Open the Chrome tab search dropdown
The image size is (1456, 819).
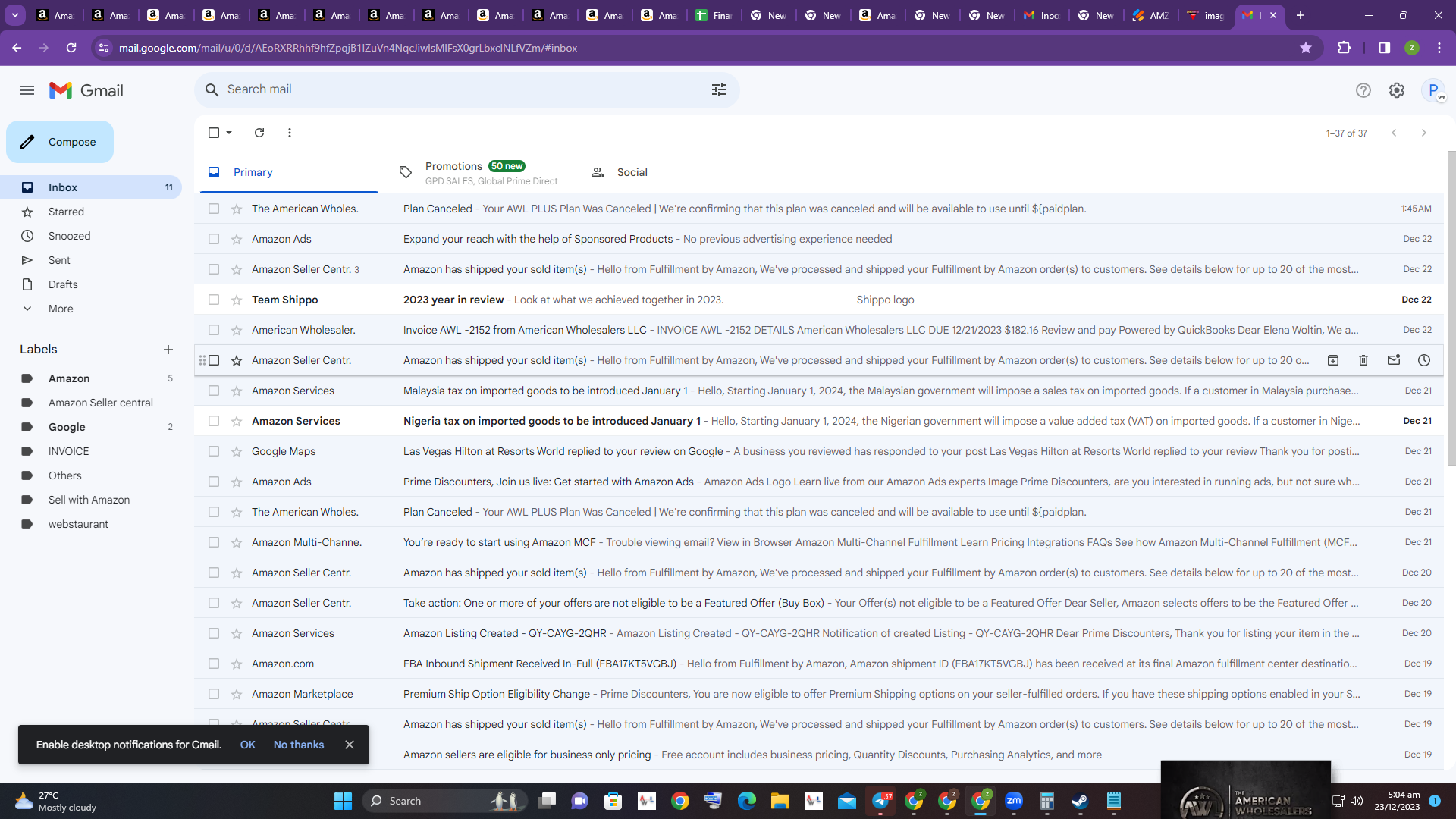click(x=14, y=15)
